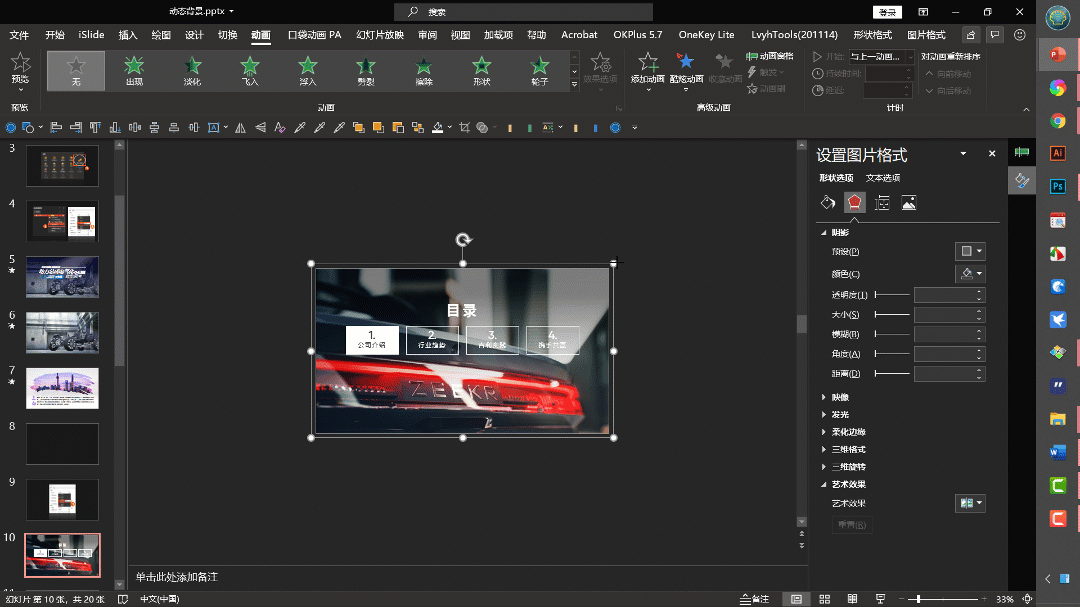1080x607 pixels.
Task: Click the 预览 preview animation button
Action: 20,68
